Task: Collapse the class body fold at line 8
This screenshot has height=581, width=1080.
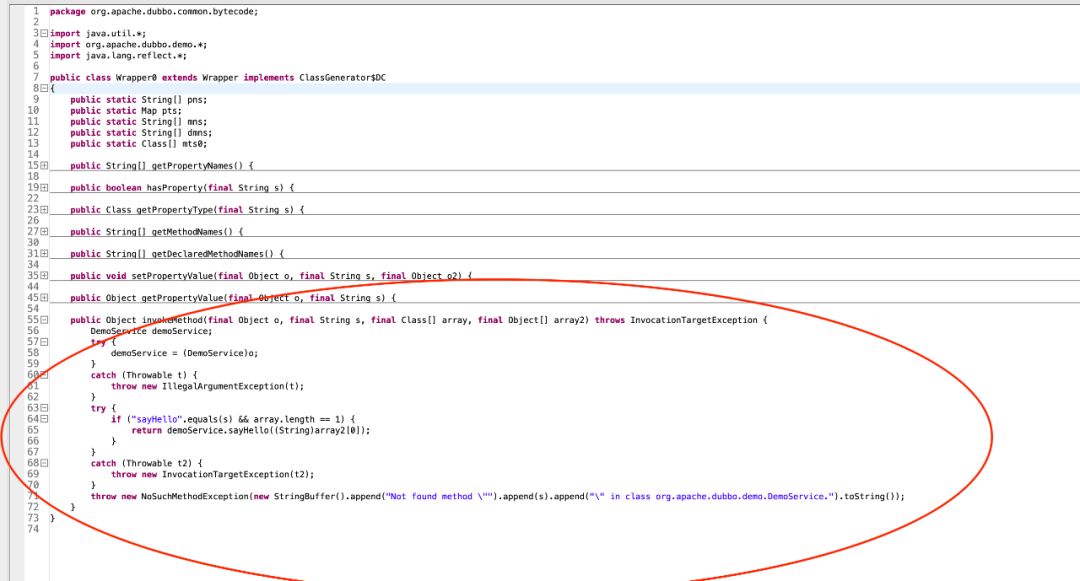Action: tap(44, 88)
